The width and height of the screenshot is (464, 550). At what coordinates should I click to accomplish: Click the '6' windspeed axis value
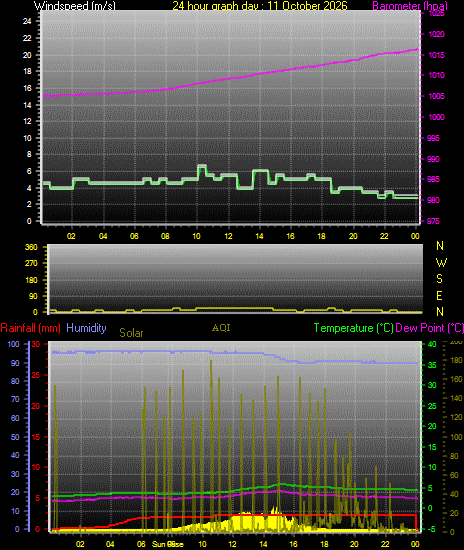(29, 171)
